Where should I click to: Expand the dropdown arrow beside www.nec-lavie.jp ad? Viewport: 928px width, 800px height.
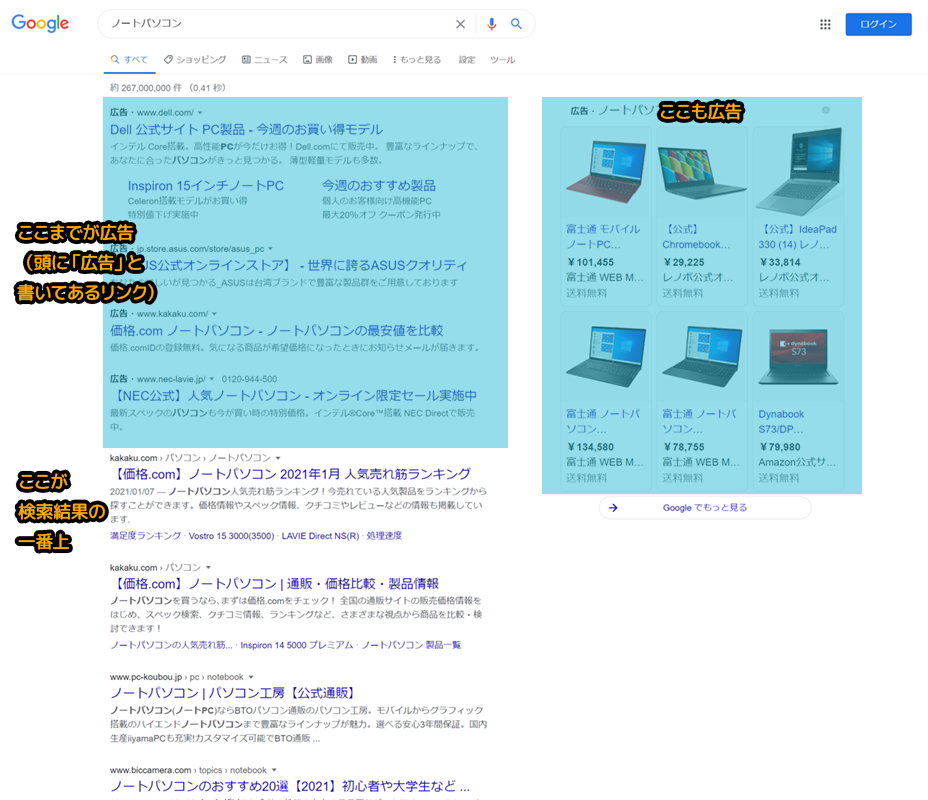tap(212, 379)
